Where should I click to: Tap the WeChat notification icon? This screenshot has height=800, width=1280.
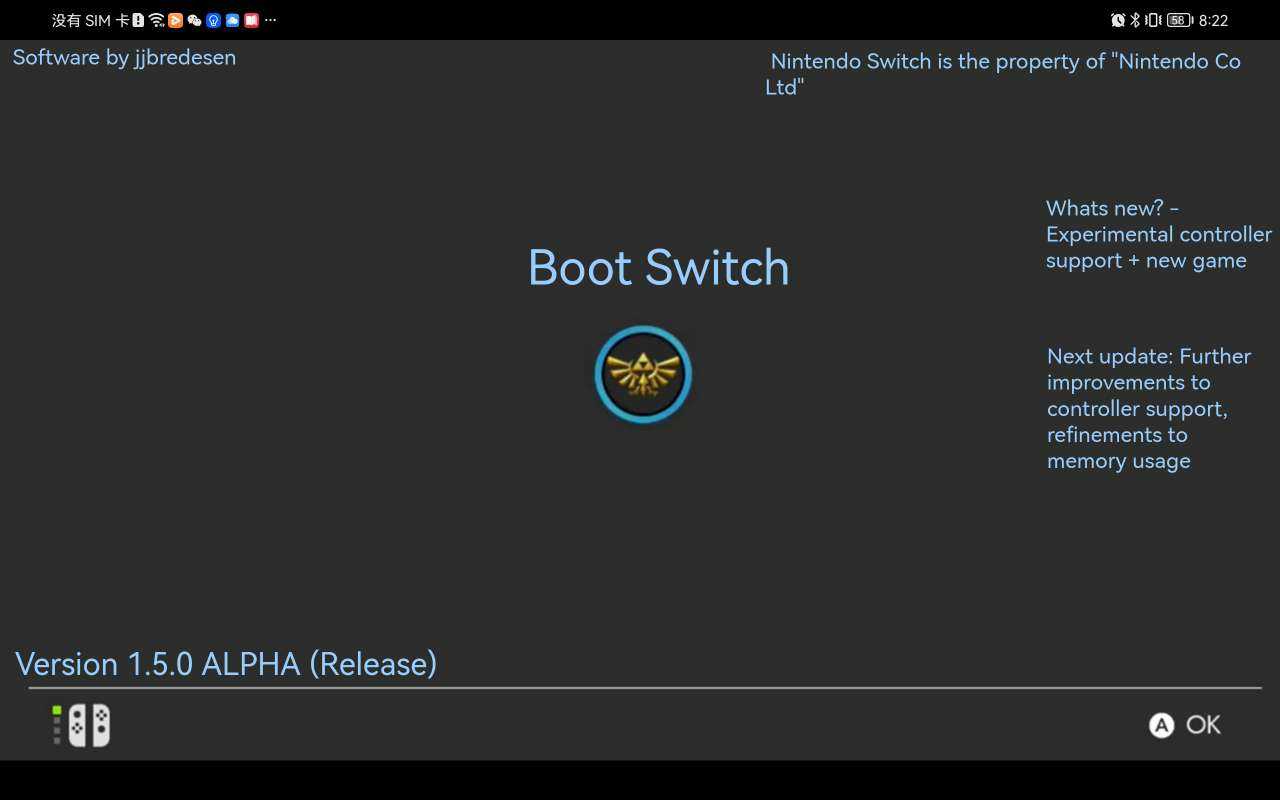click(x=194, y=20)
